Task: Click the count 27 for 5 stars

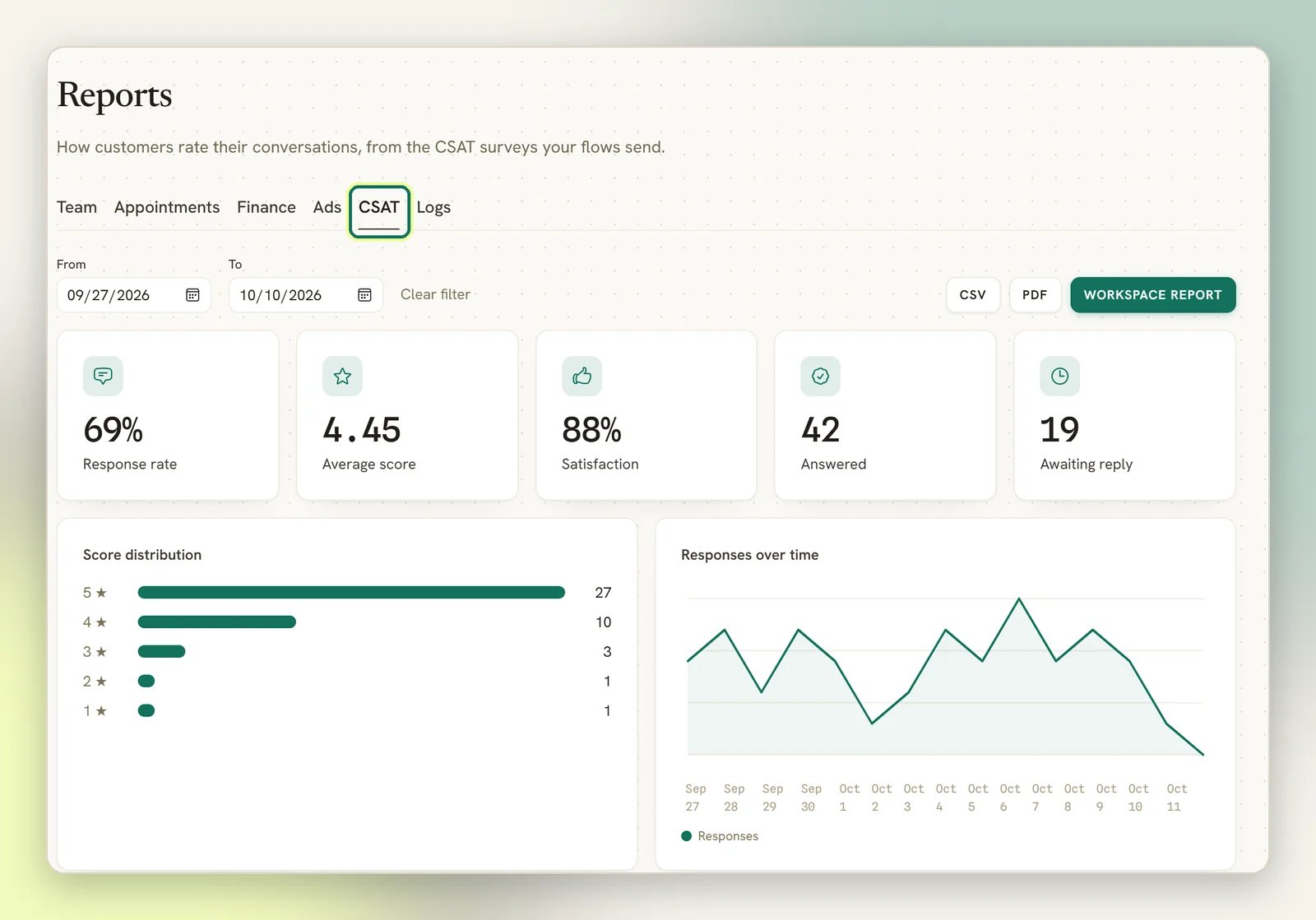Action: point(603,593)
